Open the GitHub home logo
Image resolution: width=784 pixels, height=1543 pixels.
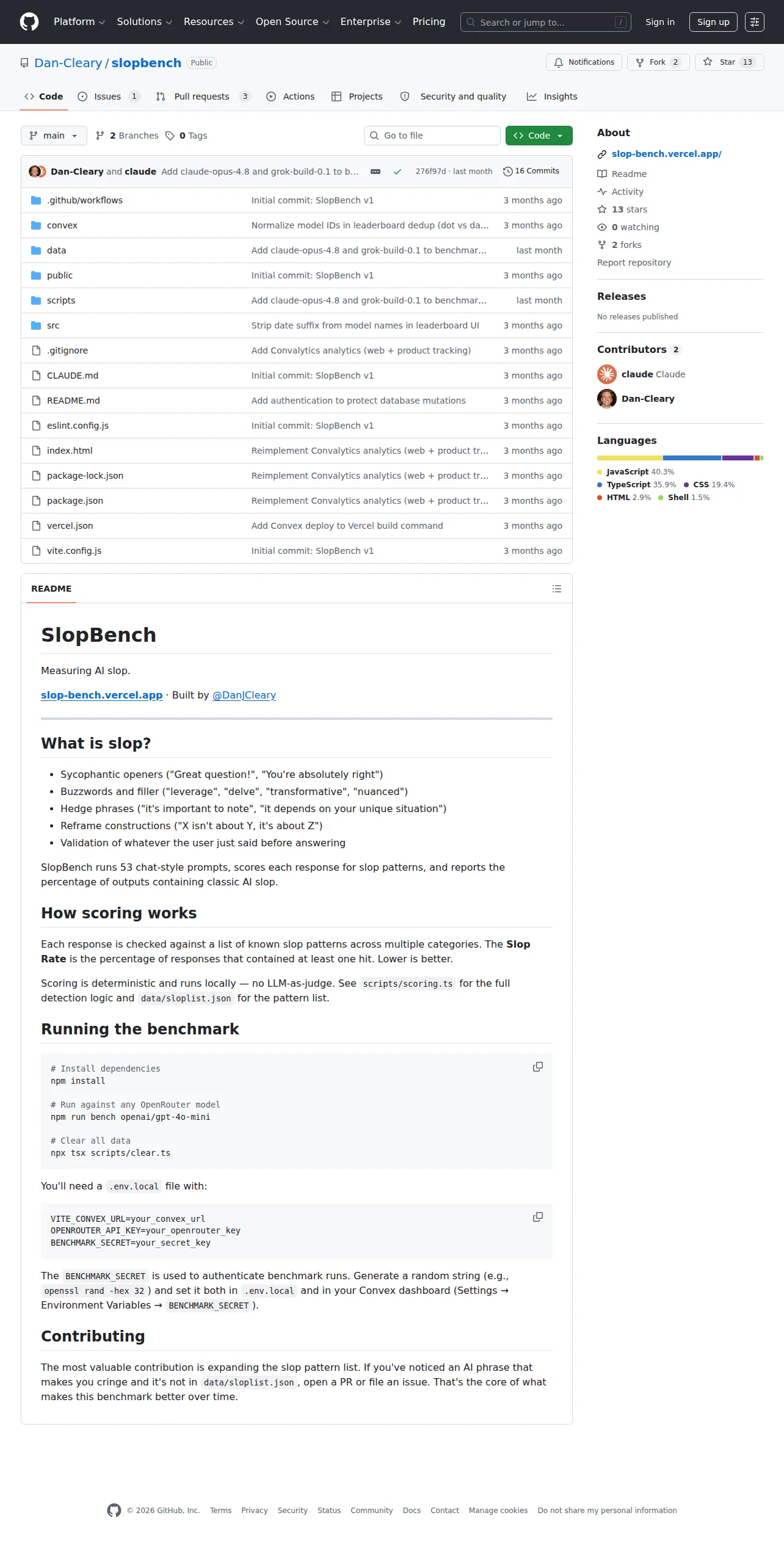tap(29, 22)
